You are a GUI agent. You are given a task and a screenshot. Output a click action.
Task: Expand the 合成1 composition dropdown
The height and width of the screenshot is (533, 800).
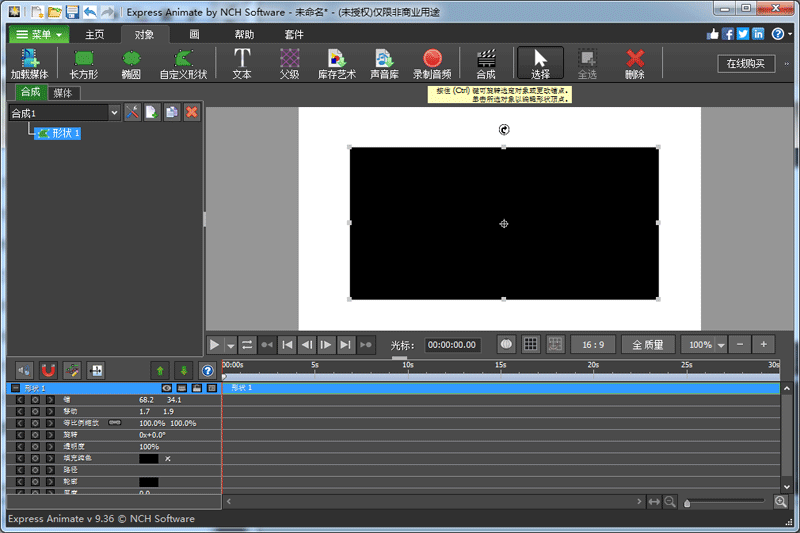pyautogui.click(x=115, y=113)
